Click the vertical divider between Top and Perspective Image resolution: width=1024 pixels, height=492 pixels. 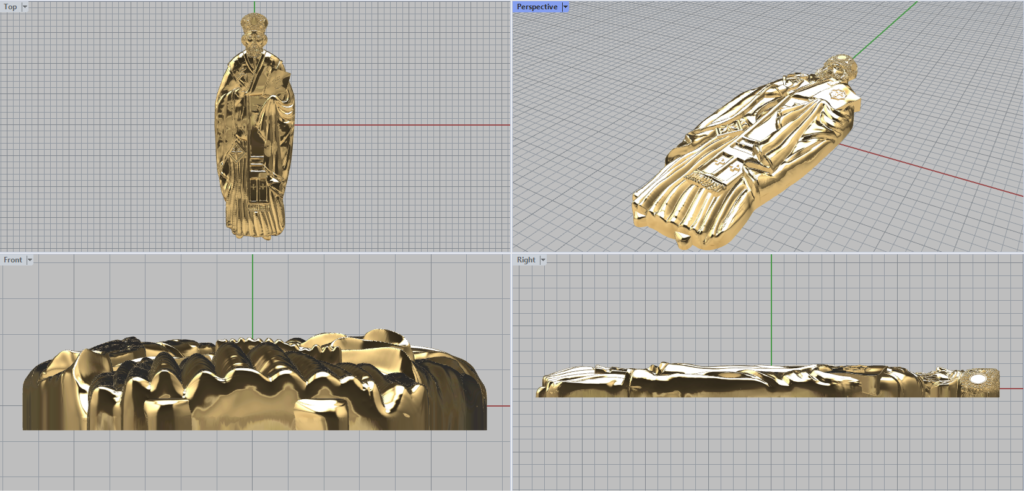511,125
